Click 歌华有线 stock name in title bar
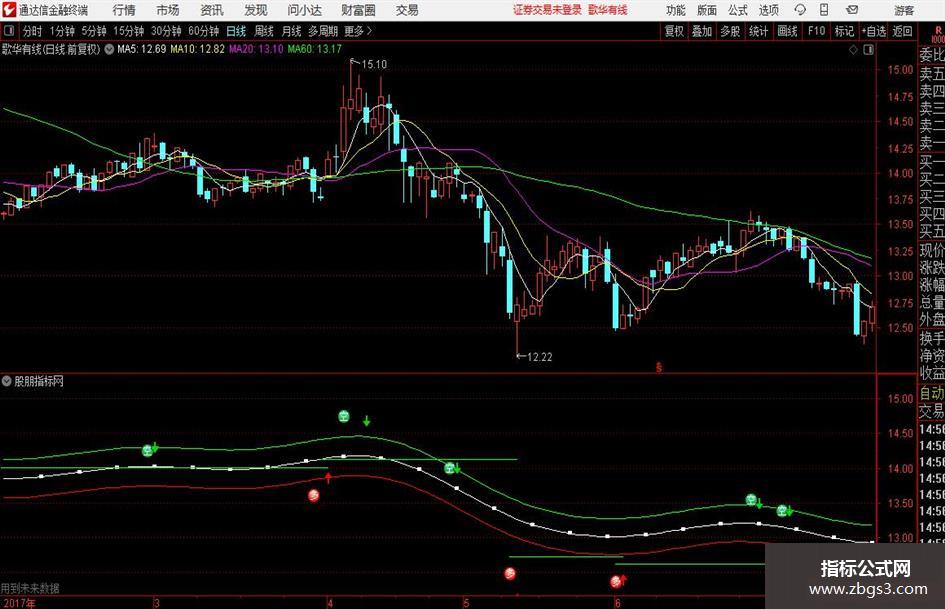The image size is (945, 609). (x=608, y=10)
